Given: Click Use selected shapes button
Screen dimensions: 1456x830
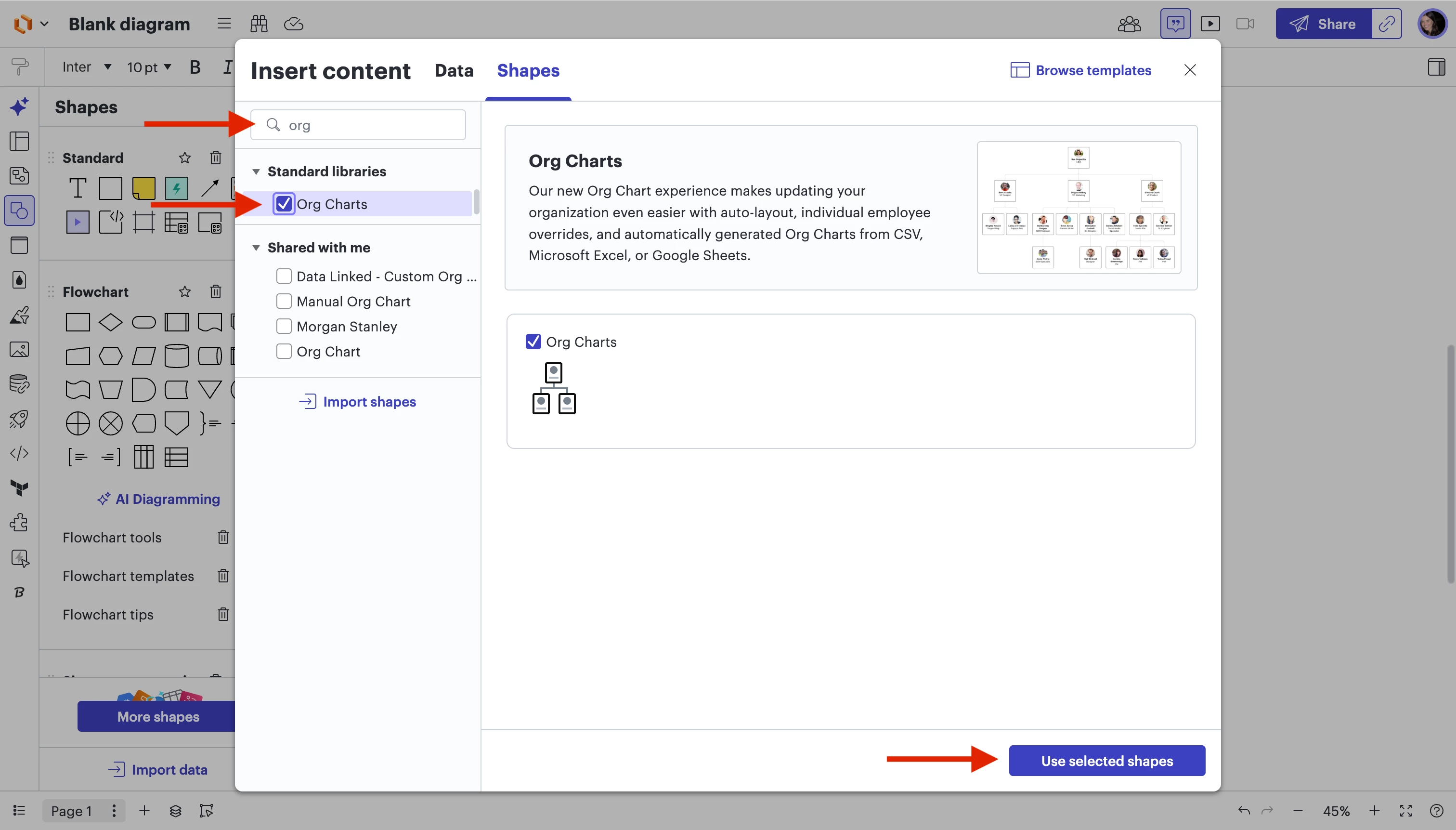Looking at the screenshot, I should coord(1106,761).
